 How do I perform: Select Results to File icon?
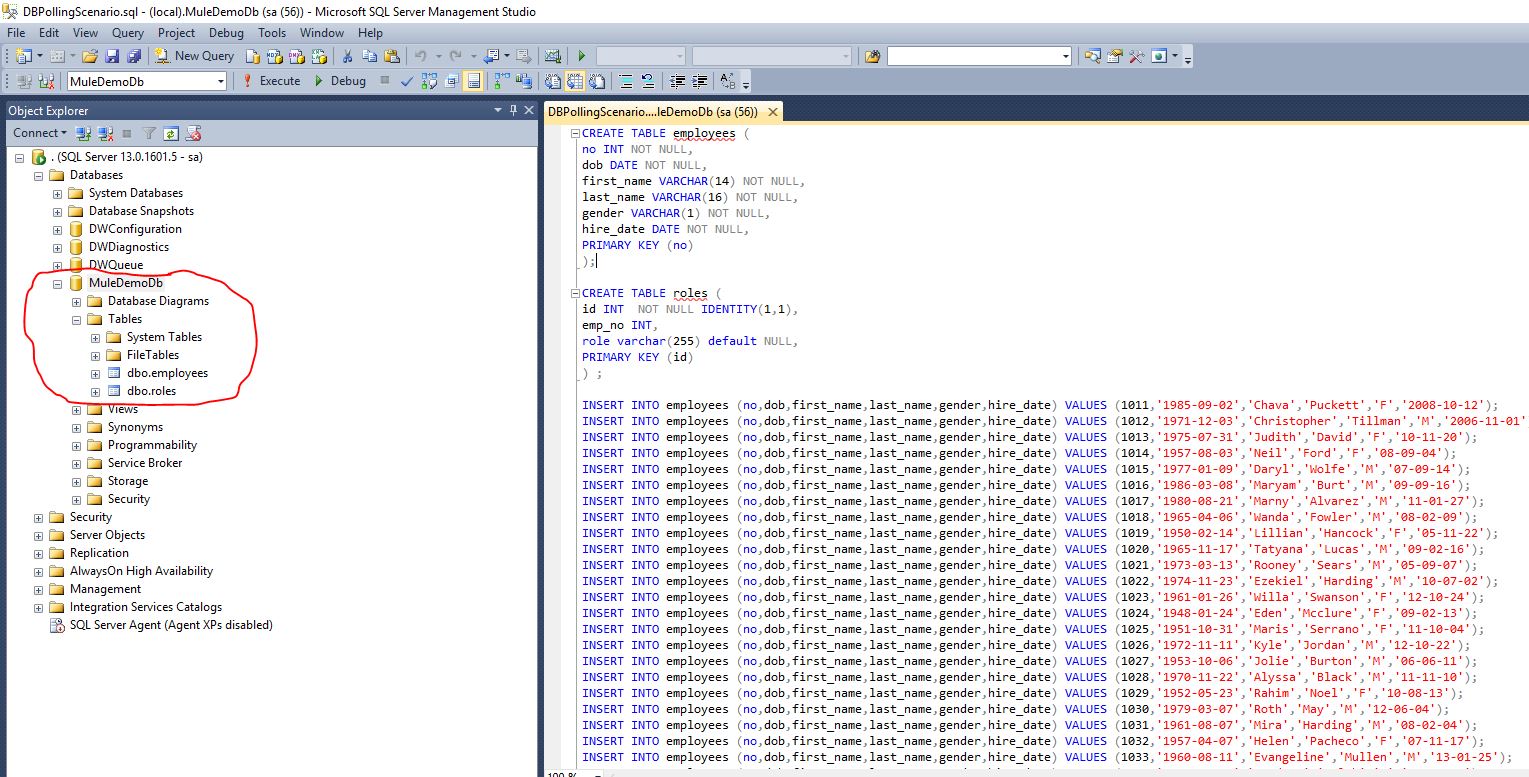pos(597,81)
